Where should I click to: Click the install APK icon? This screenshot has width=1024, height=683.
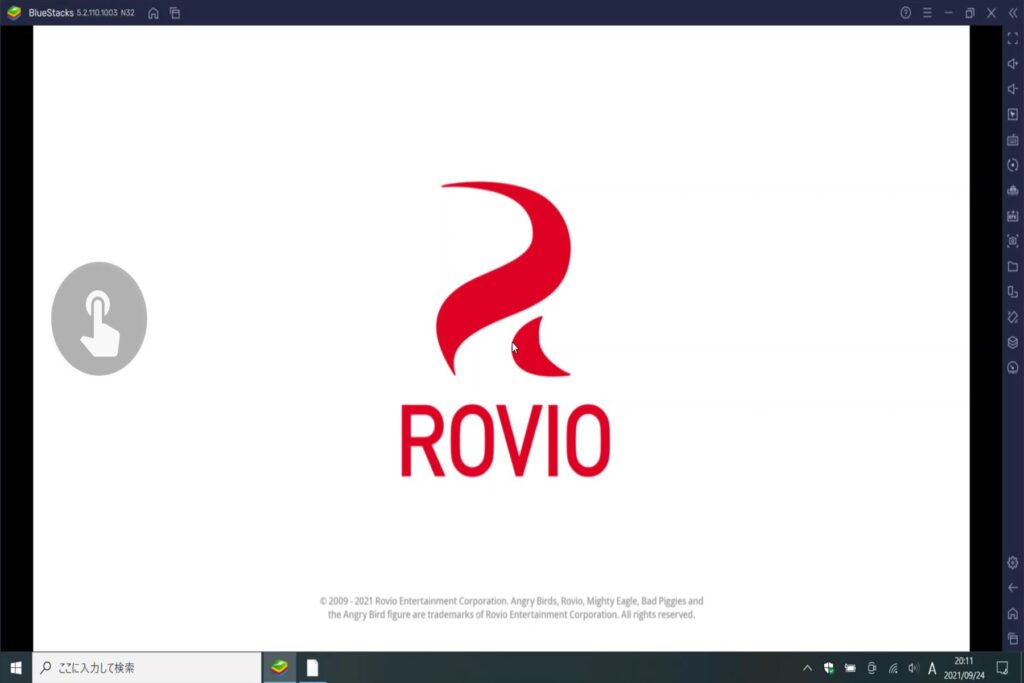pyautogui.click(x=1013, y=216)
